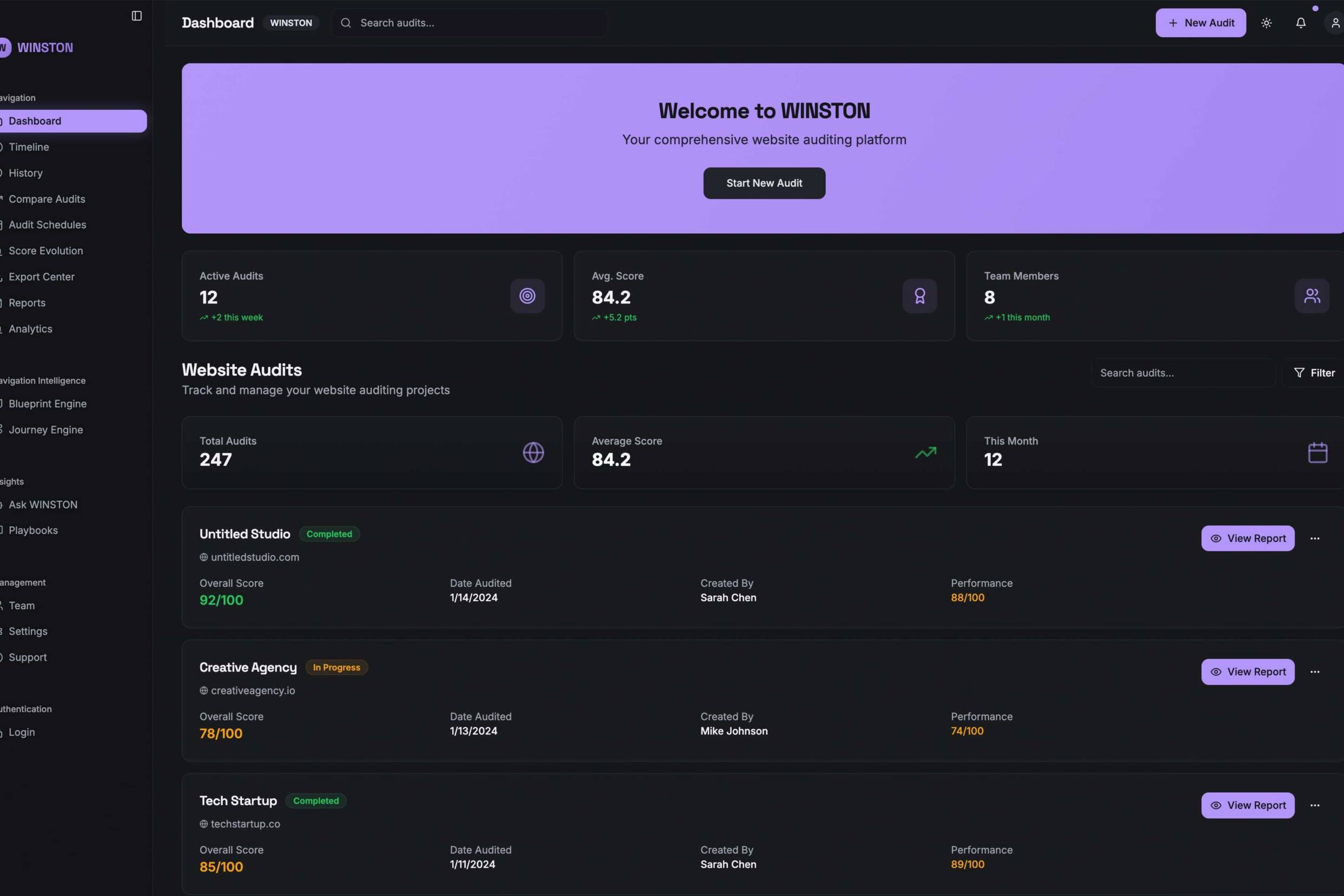Click This Month calendar icon
1344x896 pixels.
[1317, 453]
